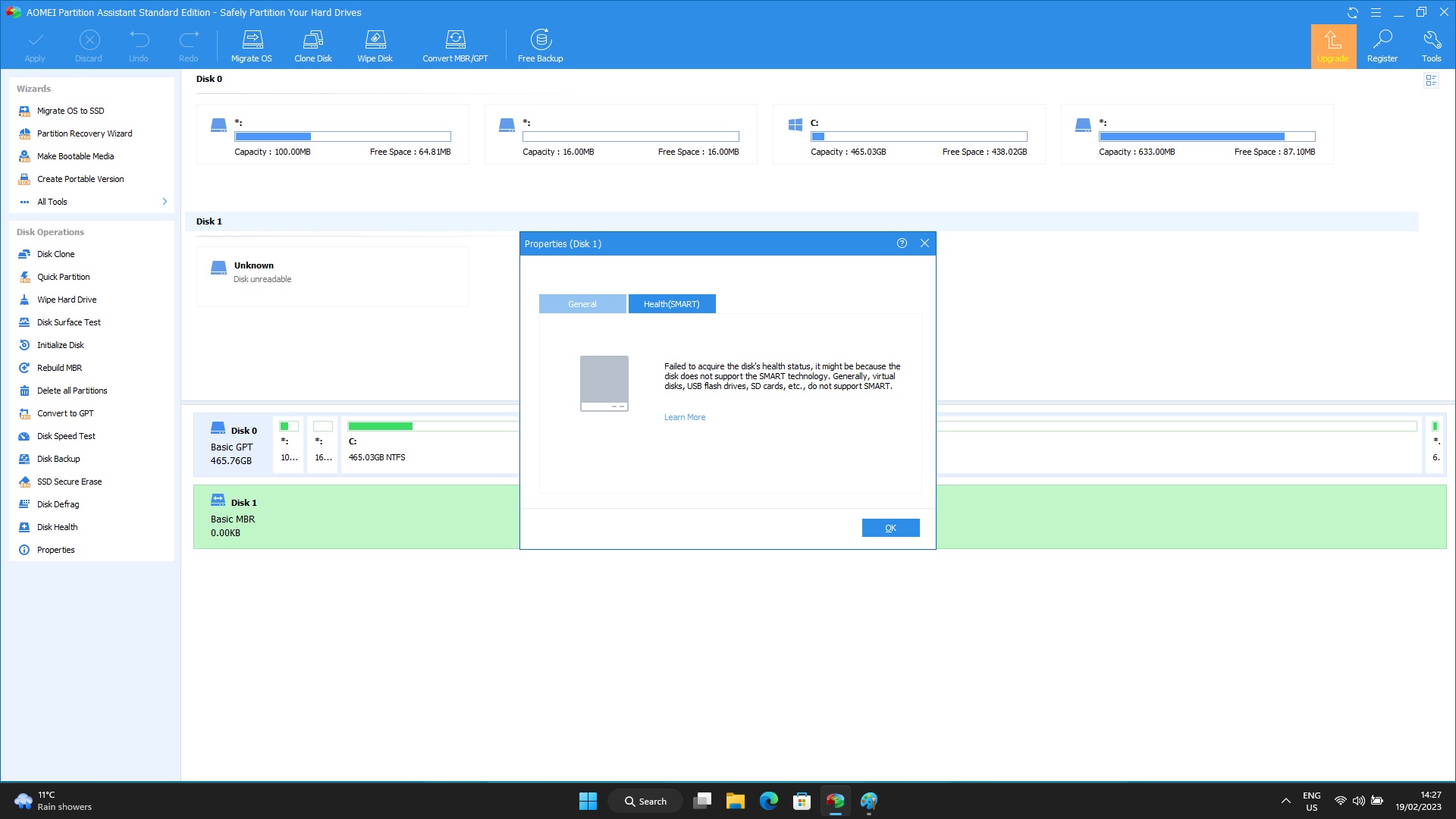
Task: Click the C: partition usage bar
Action: point(919,136)
